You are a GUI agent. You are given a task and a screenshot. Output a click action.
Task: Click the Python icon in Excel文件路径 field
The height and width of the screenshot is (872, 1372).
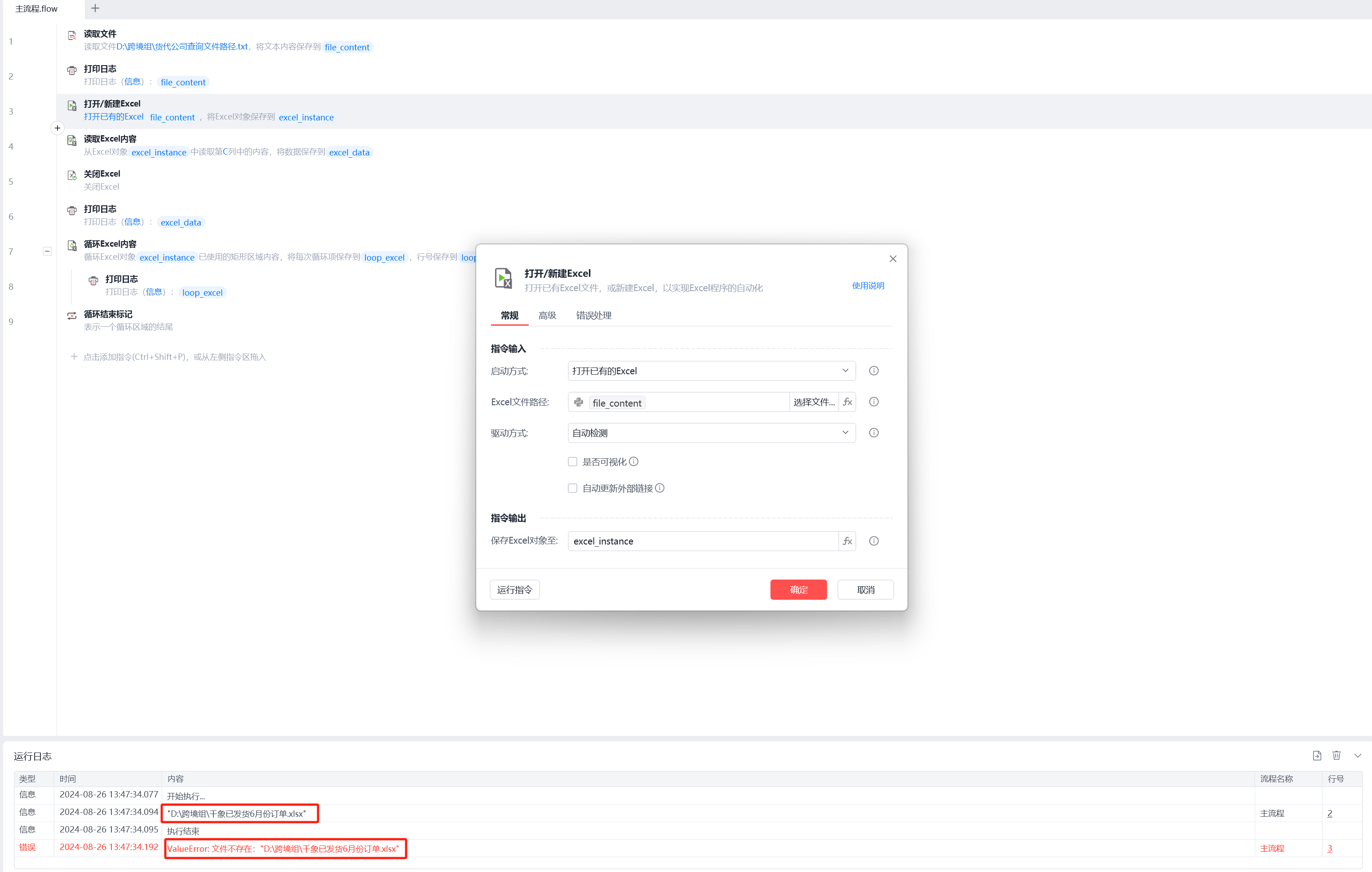[578, 403]
